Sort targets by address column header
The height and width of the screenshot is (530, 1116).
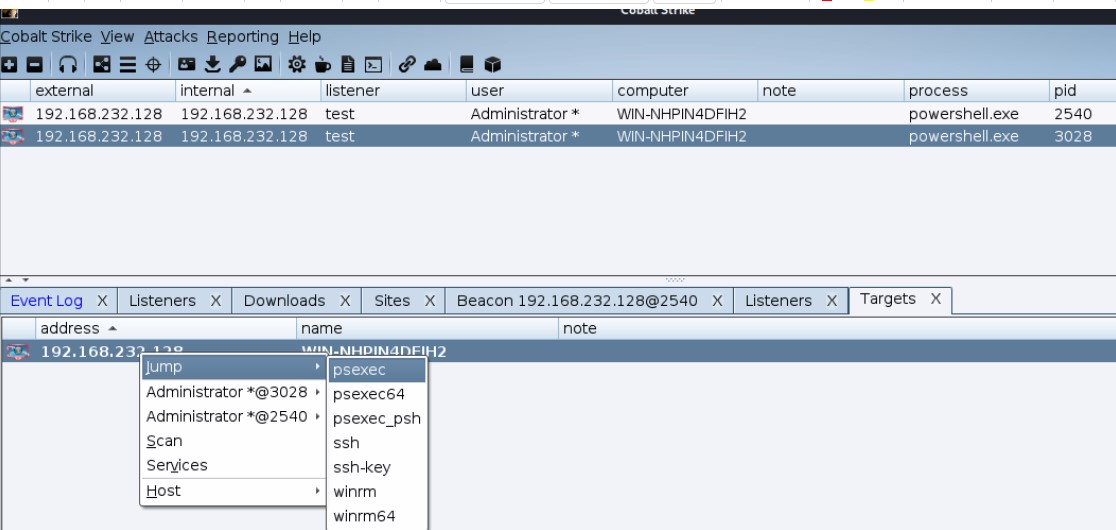(166, 329)
